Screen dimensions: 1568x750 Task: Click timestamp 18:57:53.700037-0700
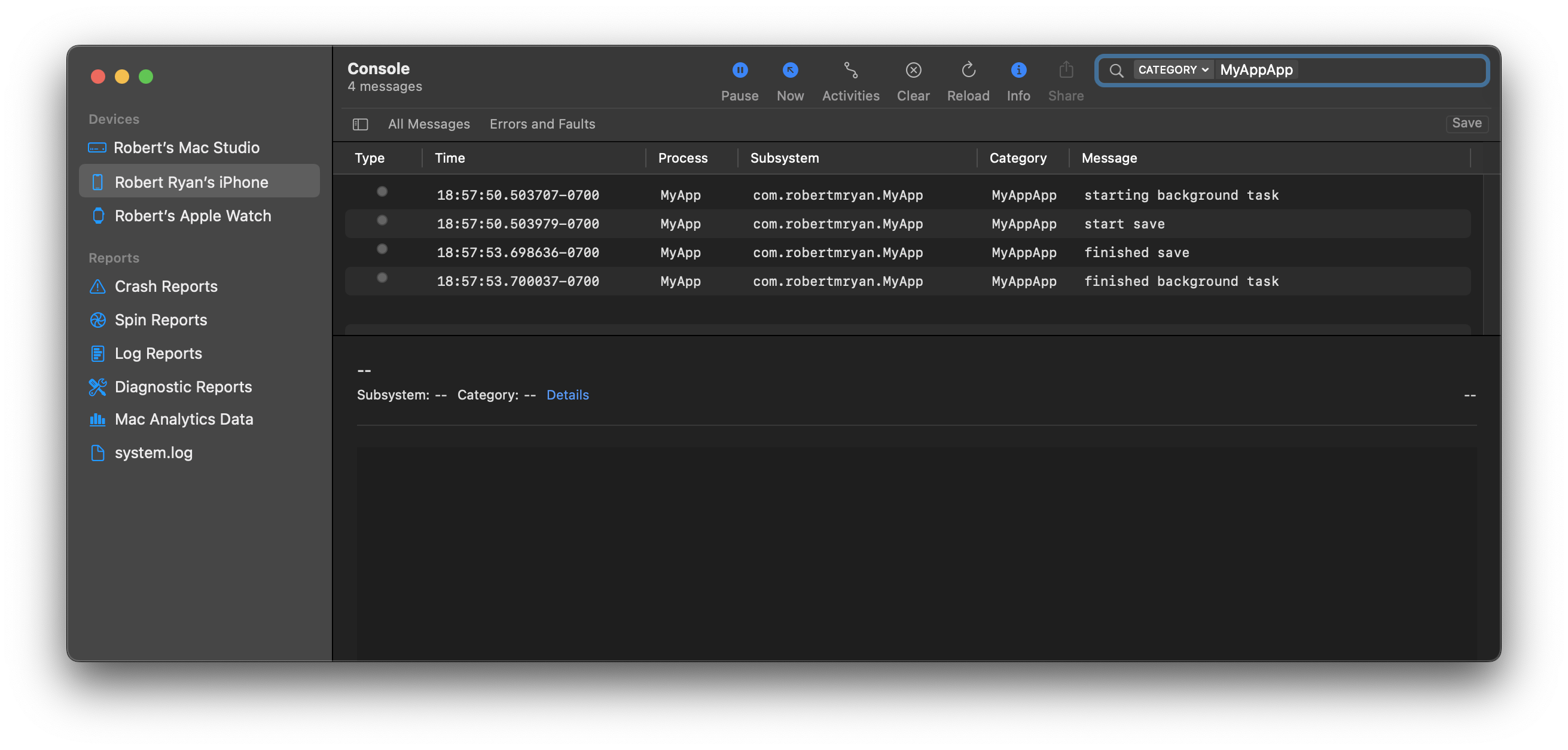click(x=518, y=281)
